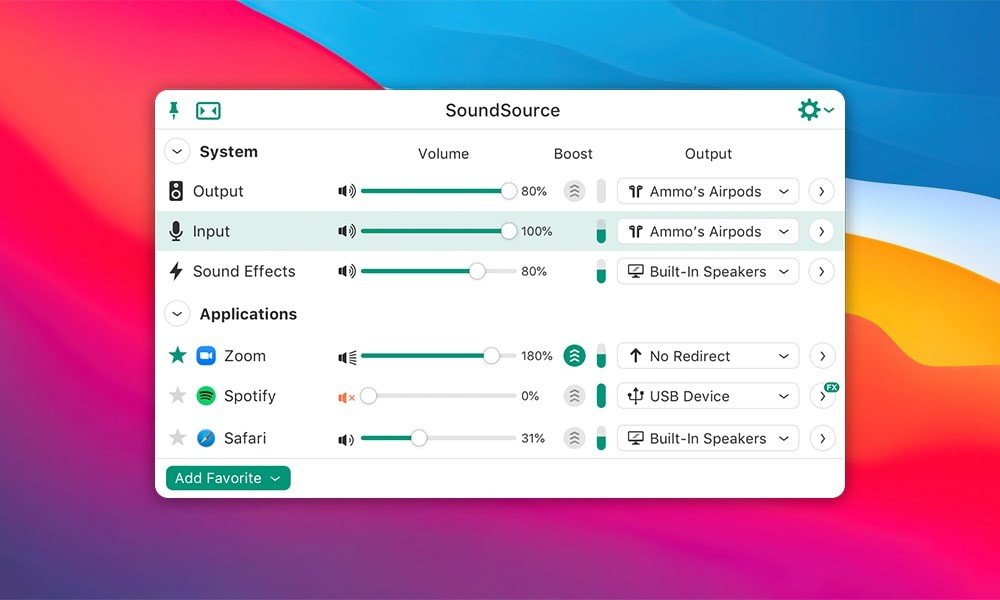Open the Add Favorite menu
The image size is (1000, 600).
click(x=227, y=478)
